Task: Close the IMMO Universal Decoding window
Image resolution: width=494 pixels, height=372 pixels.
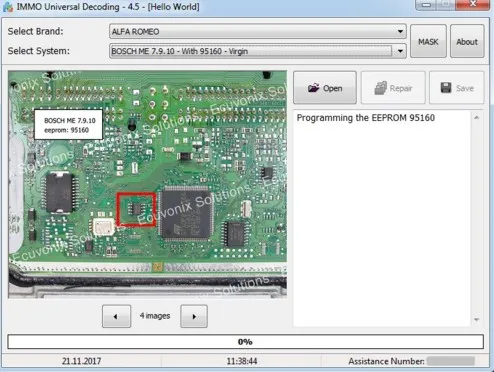Action: coord(472,5)
